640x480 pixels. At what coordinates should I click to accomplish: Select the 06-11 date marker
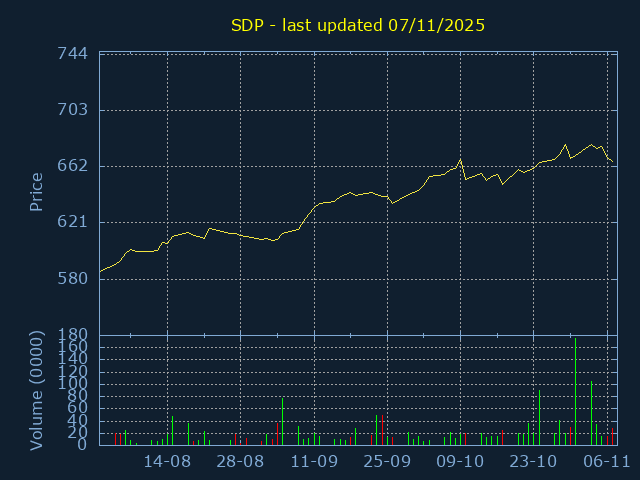pyautogui.click(x=606, y=462)
